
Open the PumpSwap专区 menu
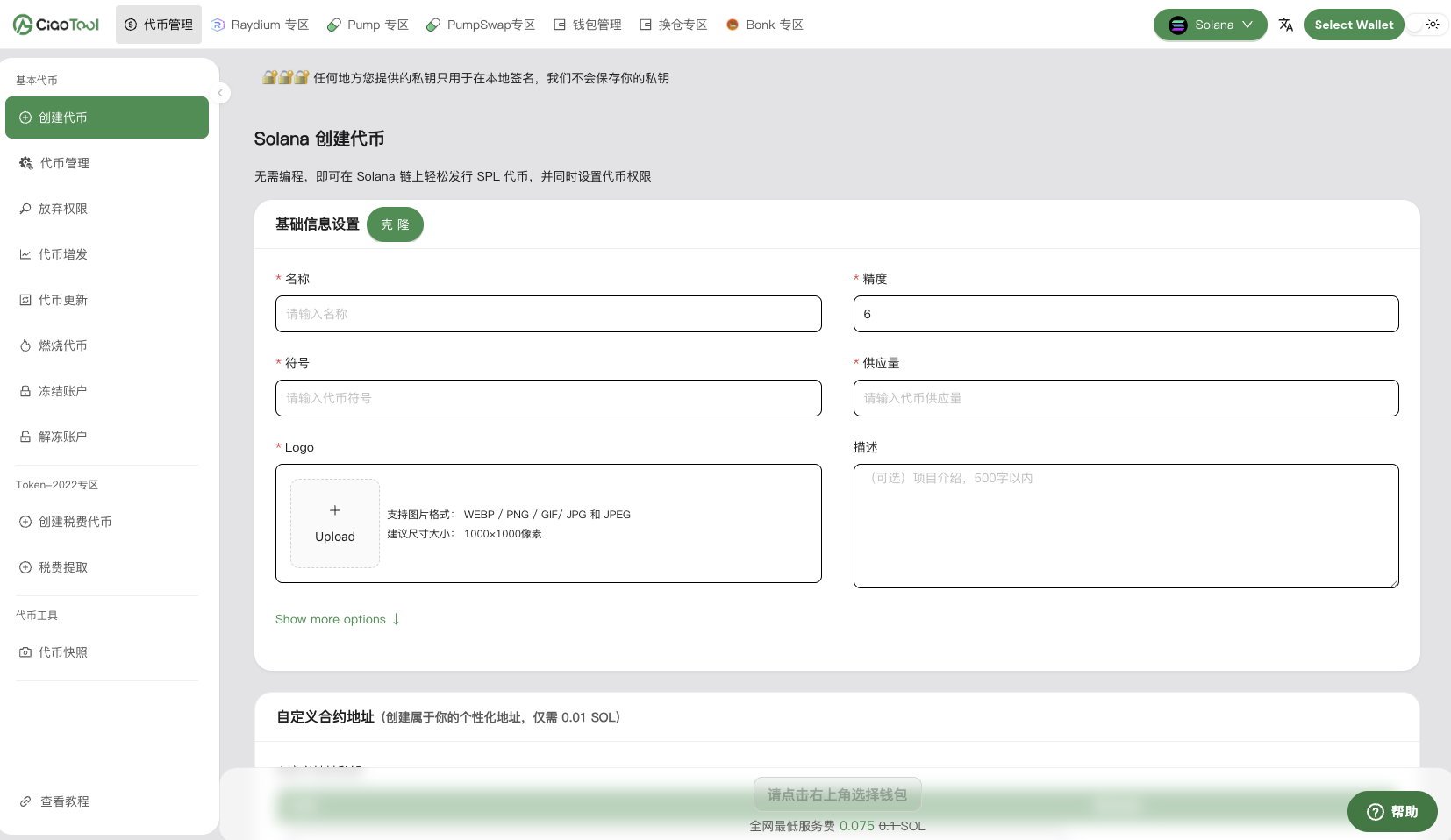tap(481, 25)
